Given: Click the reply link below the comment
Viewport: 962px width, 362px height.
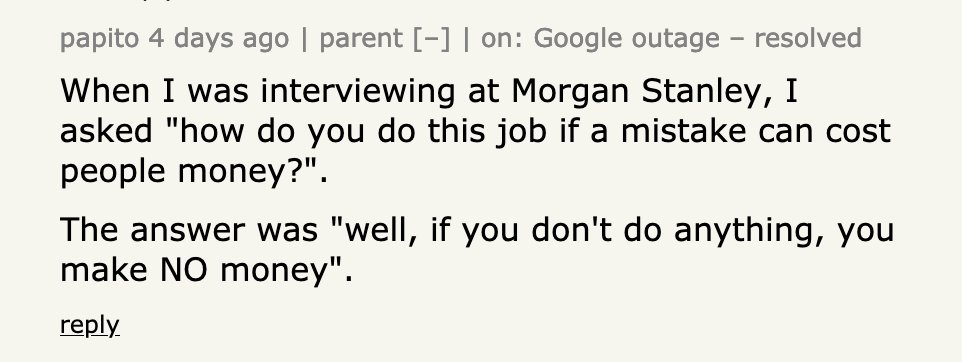Looking at the screenshot, I should click(x=90, y=325).
